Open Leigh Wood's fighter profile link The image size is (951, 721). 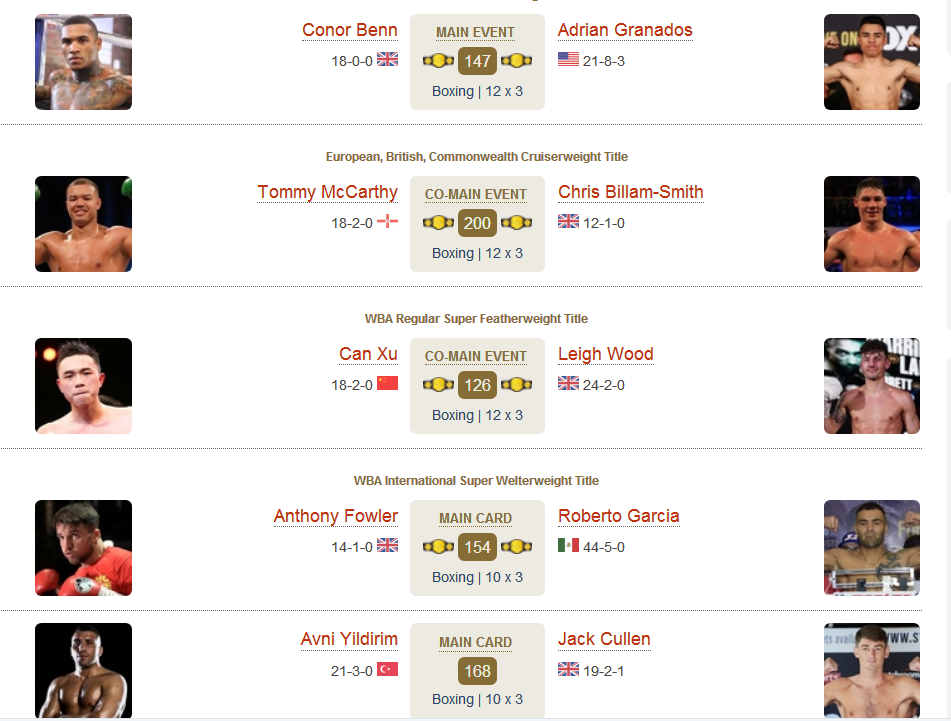click(x=606, y=354)
